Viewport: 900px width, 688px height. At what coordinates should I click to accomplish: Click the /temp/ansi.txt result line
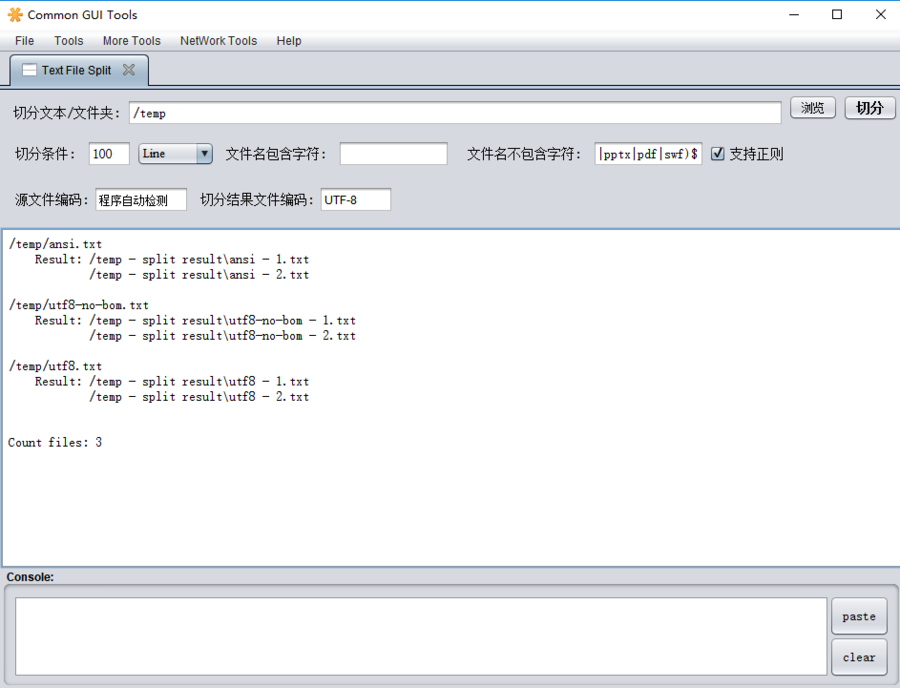point(56,244)
